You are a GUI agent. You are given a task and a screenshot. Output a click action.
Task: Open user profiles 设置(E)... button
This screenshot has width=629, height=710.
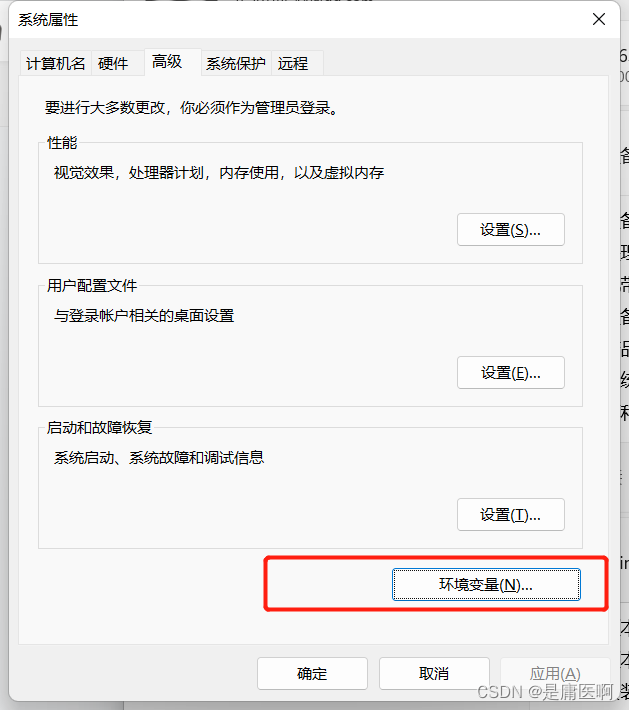(x=510, y=372)
